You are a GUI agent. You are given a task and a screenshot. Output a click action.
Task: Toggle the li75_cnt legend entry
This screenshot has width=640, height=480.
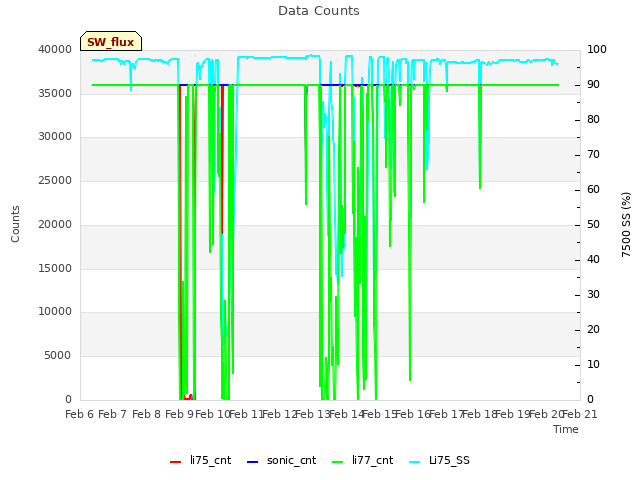click(200, 460)
